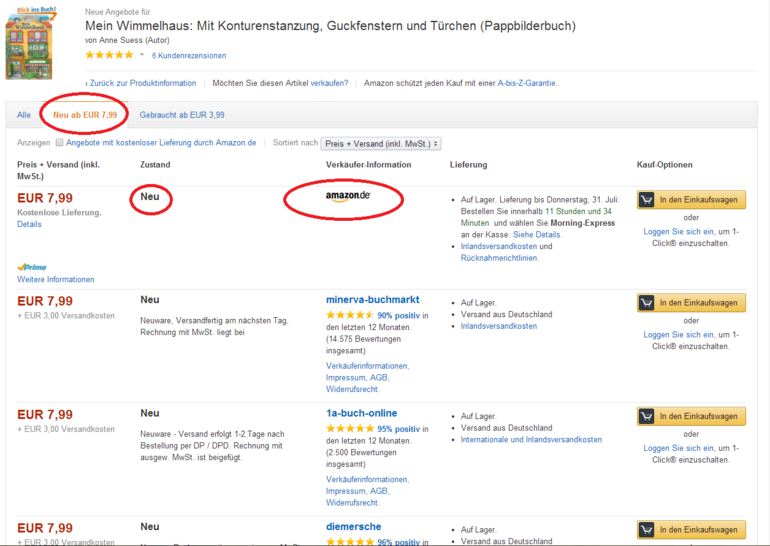This screenshot has height=546, width=770.
Task: Open the 6 Kundenrezensionen link
Action: 189,56
